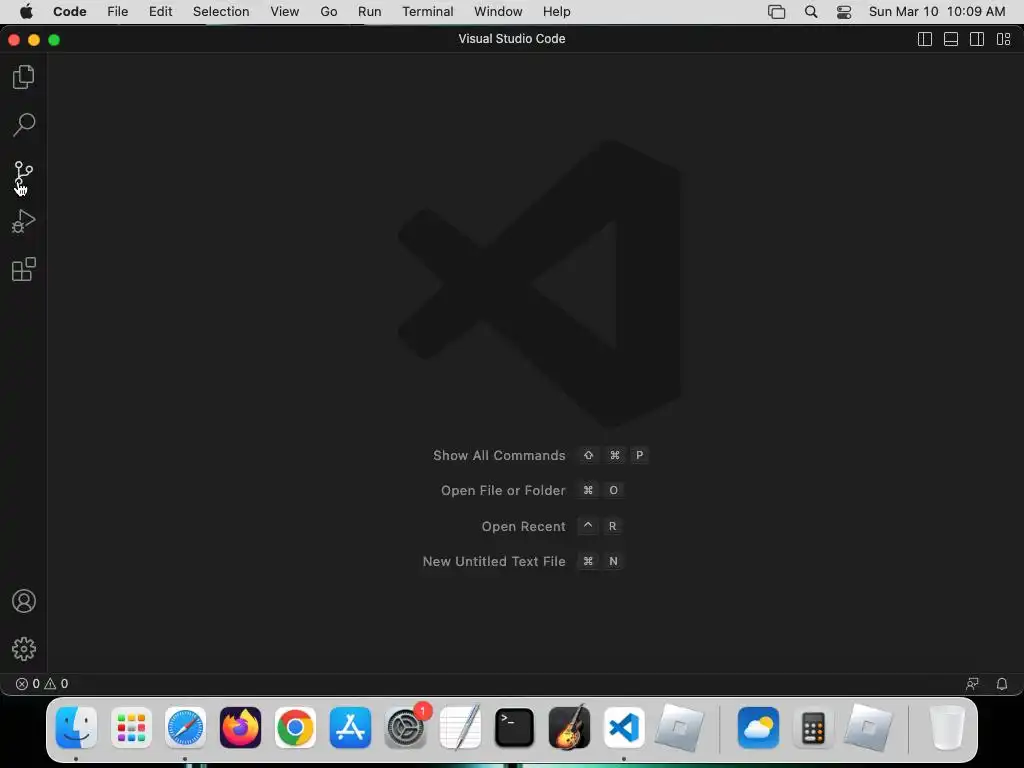The width and height of the screenshot is (1024, 768).
Task: Open Control Center in menu bar
Action: tap(844, 12)
